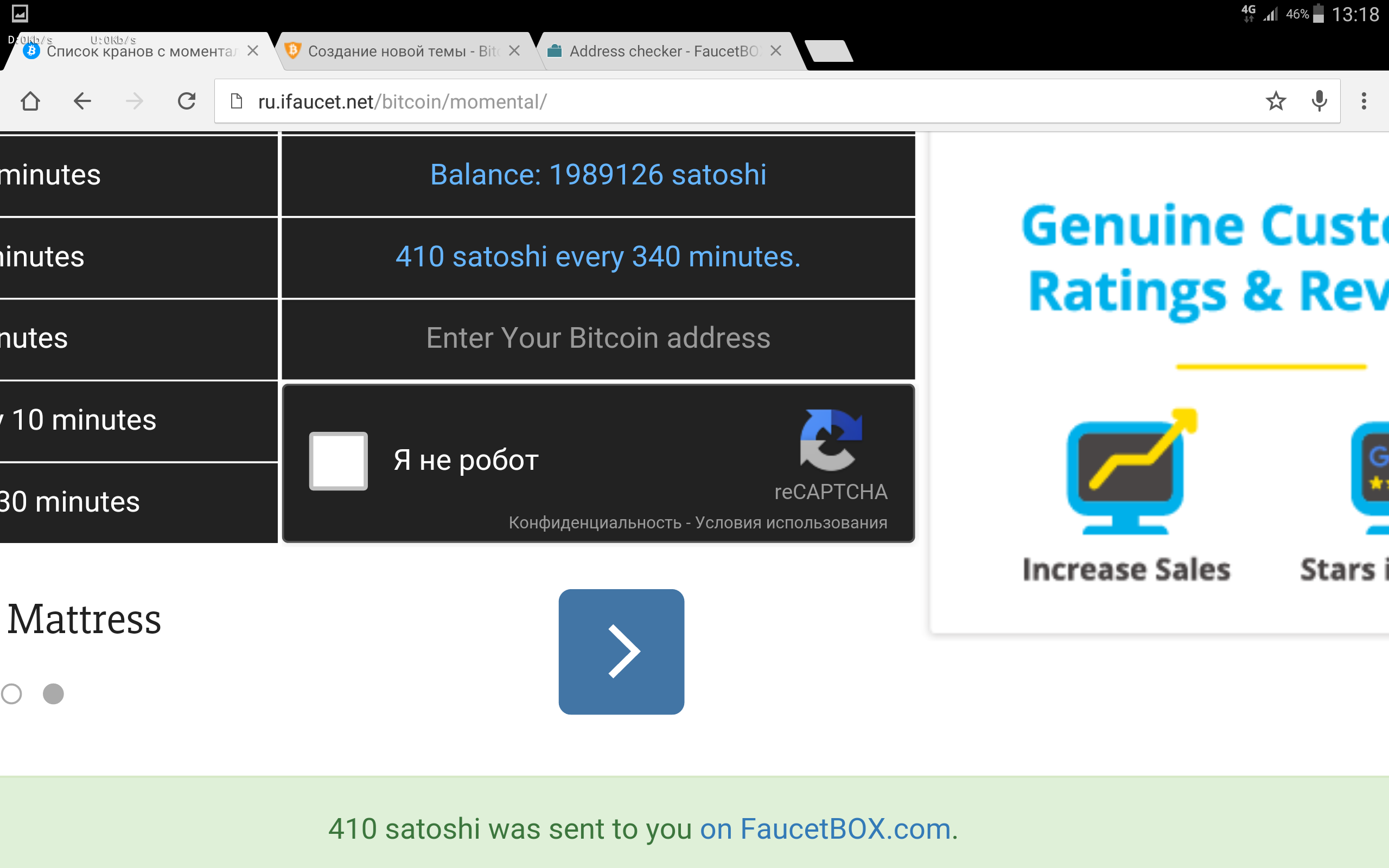
Task: Close the 'Список кранов' tab
Action: click(252, 51)
